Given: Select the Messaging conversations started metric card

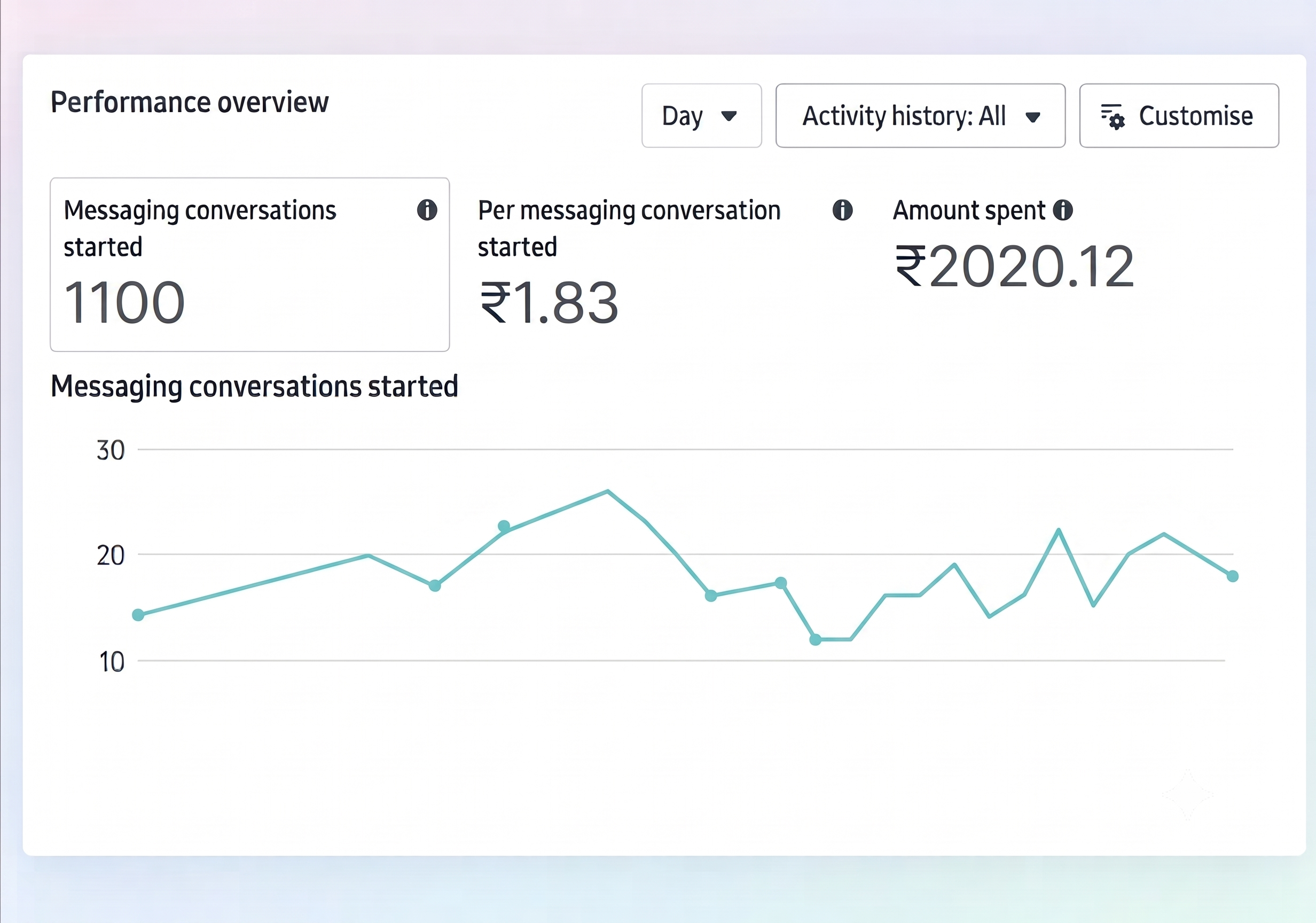Looking at the screenshot, I should (250, 264).
